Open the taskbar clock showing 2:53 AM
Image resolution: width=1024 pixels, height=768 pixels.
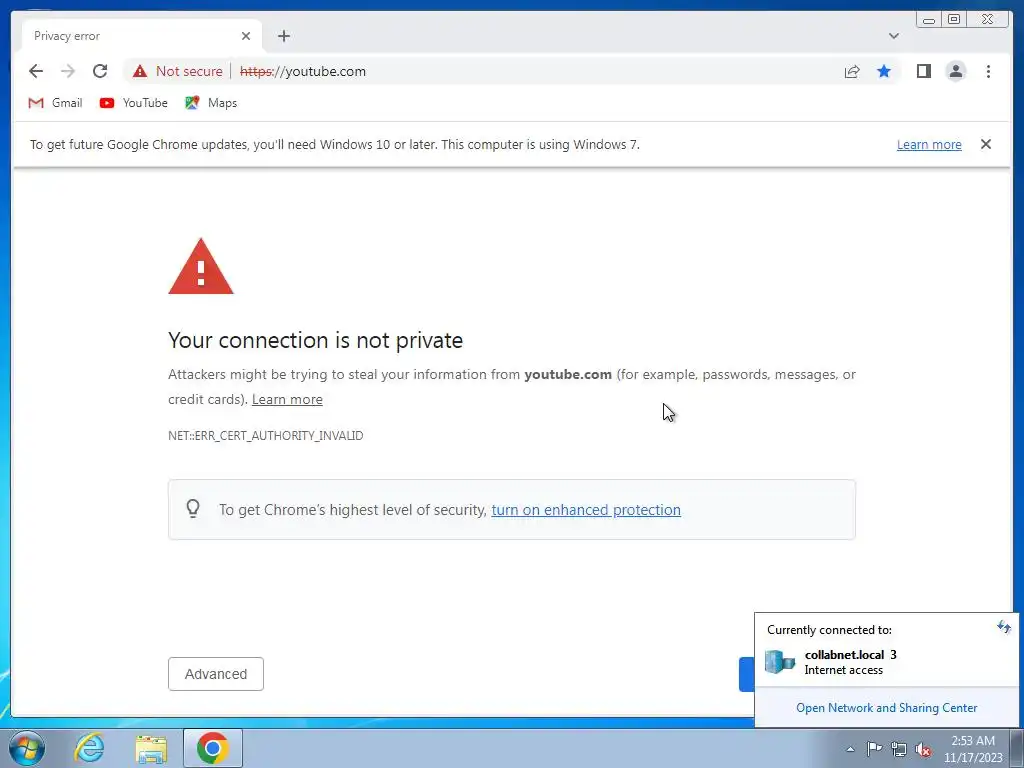pos(972,749)
